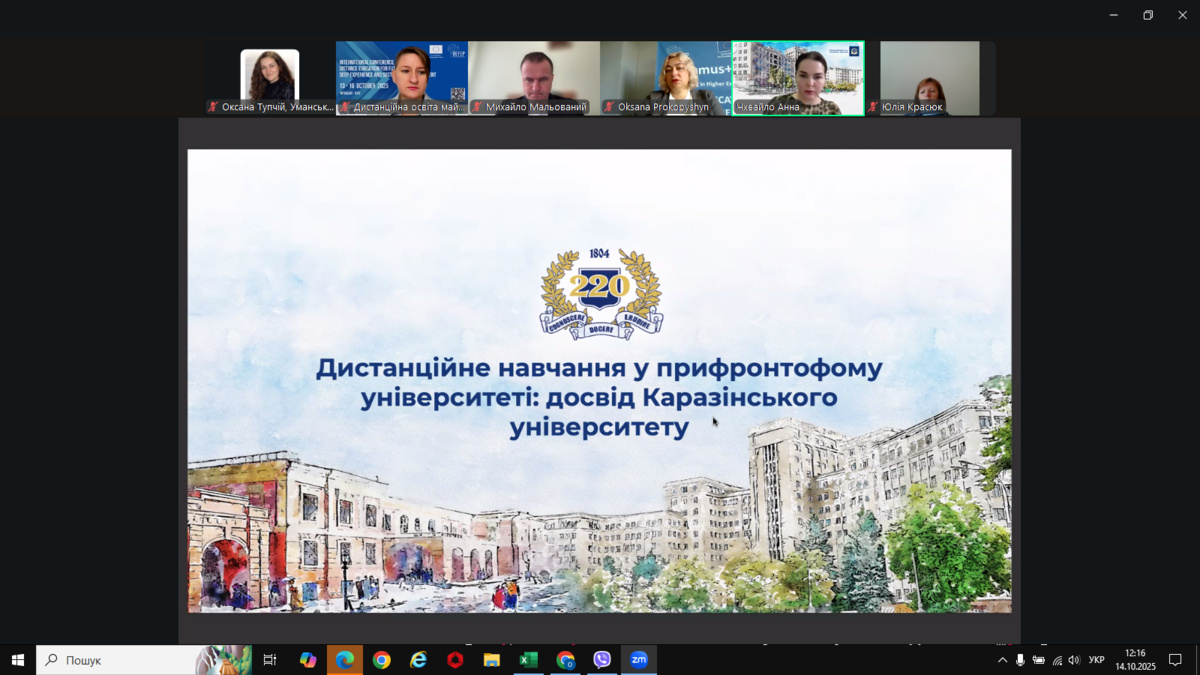Switch to Google Chrome in the taskbar
This screenshot has height=675, width=1200.
[x=381, y=660]
